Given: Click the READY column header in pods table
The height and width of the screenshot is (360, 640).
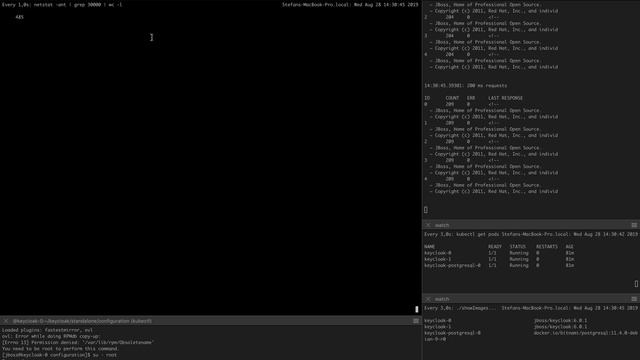Looking at the screenshot, I should (x=495, y=247).
